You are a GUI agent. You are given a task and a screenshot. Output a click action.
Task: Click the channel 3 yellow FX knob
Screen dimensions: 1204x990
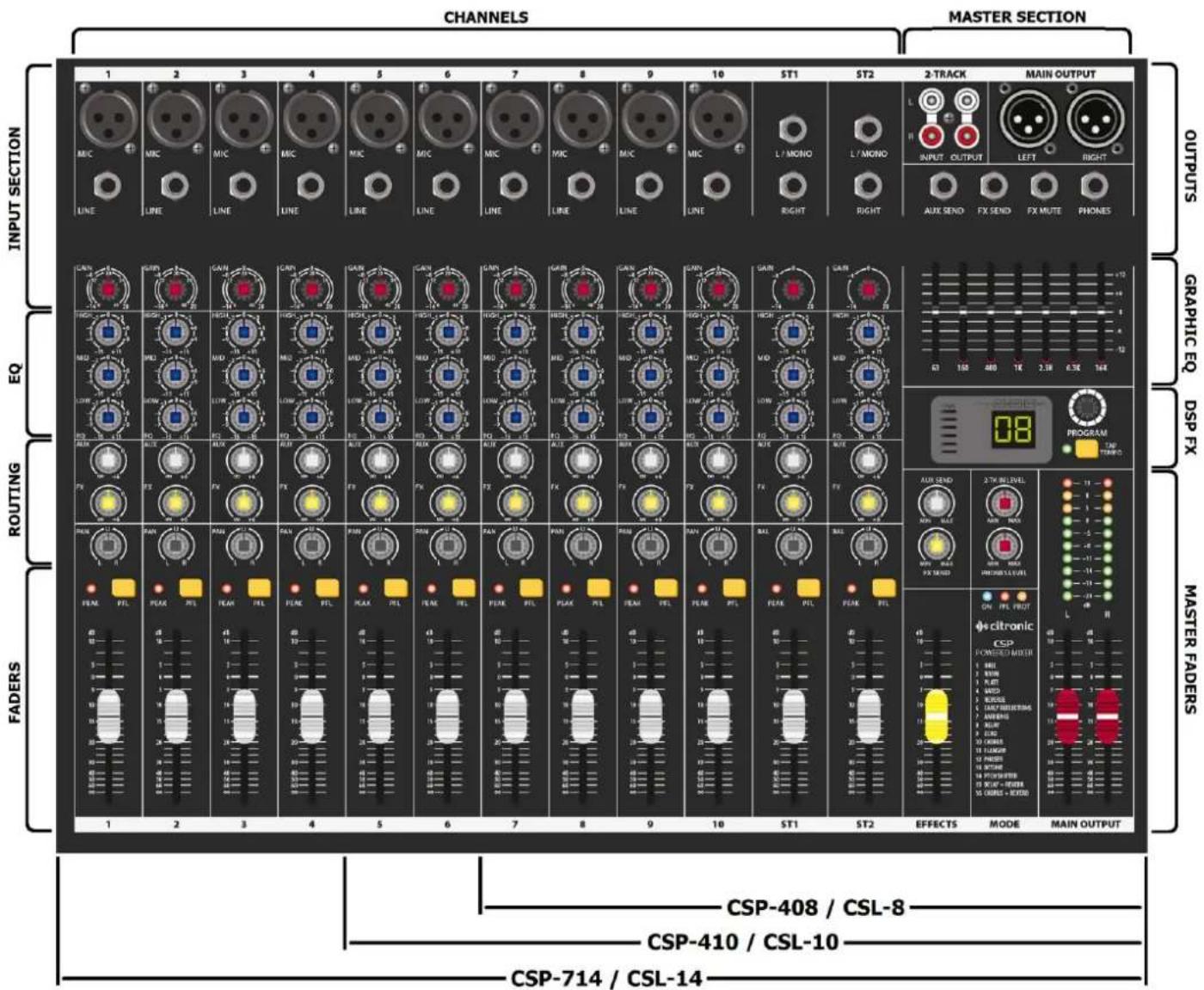click(x=243, y=501)
